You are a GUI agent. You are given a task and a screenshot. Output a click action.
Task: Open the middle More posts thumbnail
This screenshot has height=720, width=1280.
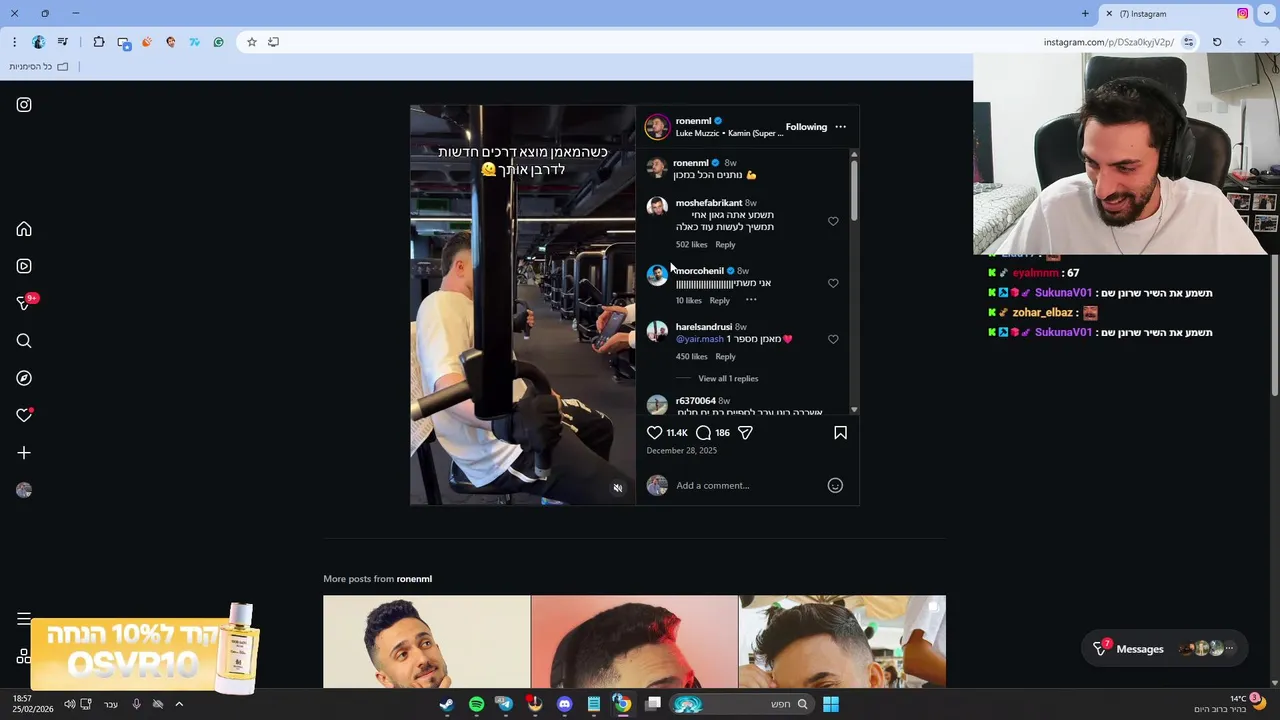[x=634, y=642]
